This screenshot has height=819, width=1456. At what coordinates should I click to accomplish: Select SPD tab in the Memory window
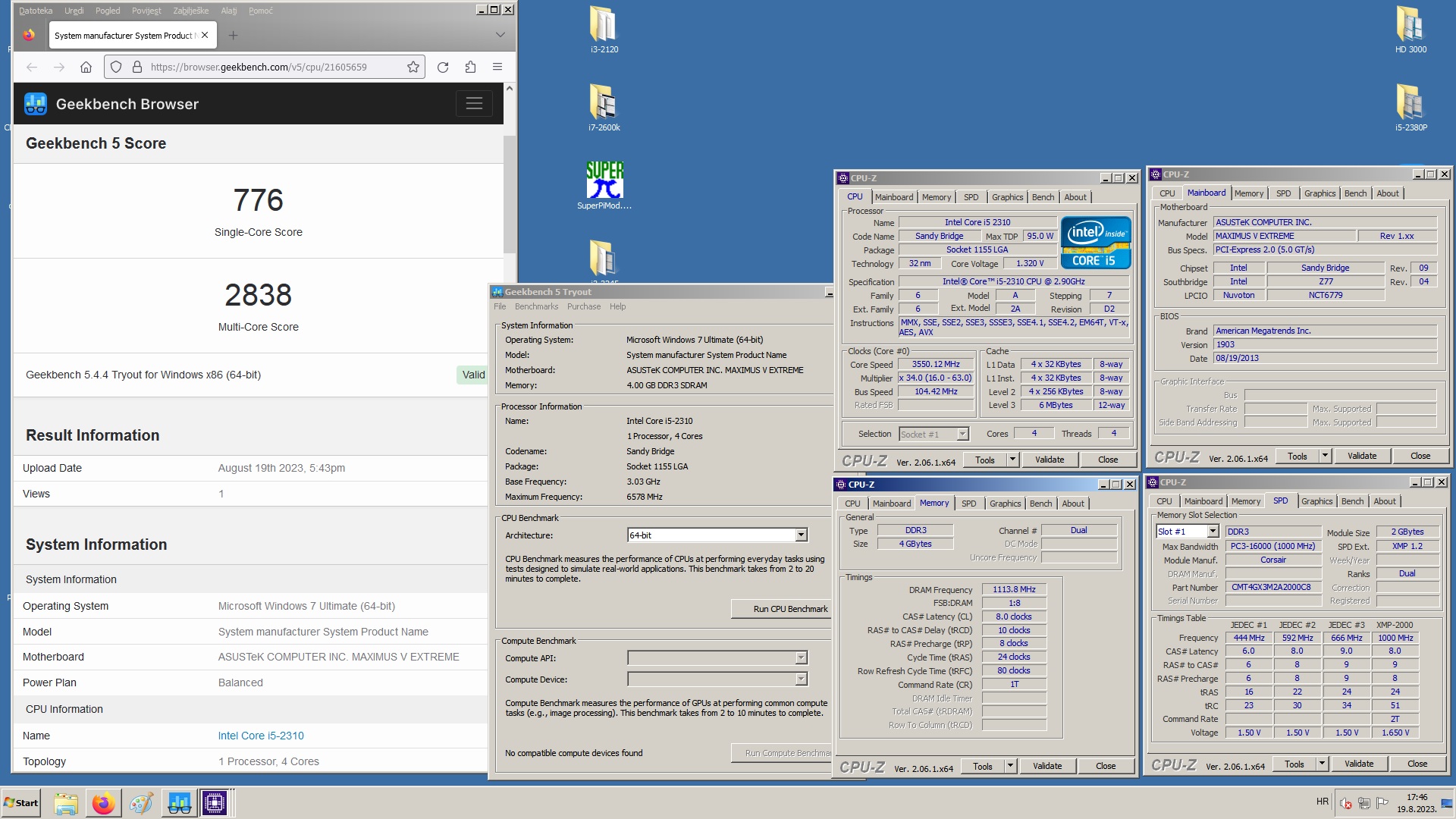tap(968, 504)
